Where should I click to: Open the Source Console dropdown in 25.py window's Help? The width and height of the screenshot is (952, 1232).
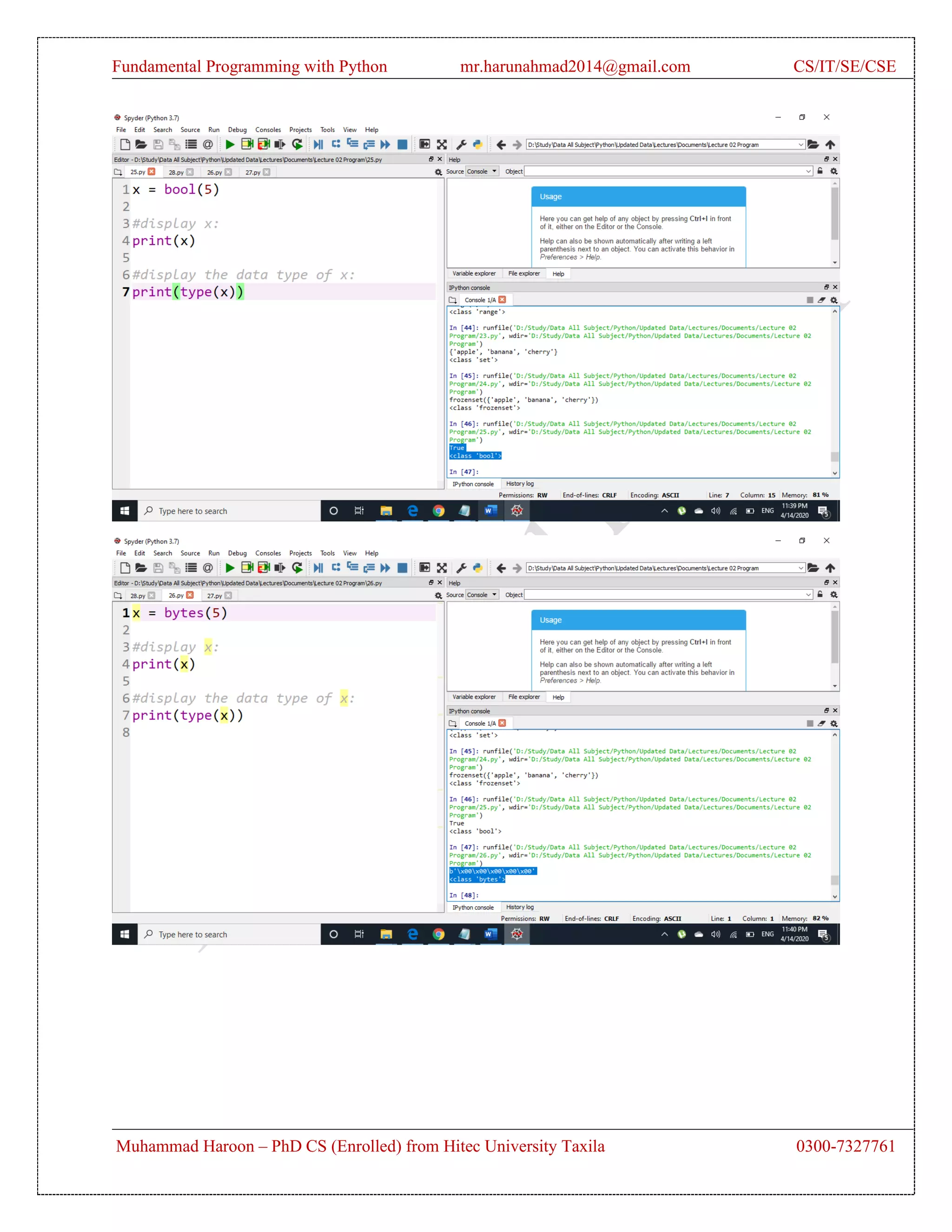[482, 172]
